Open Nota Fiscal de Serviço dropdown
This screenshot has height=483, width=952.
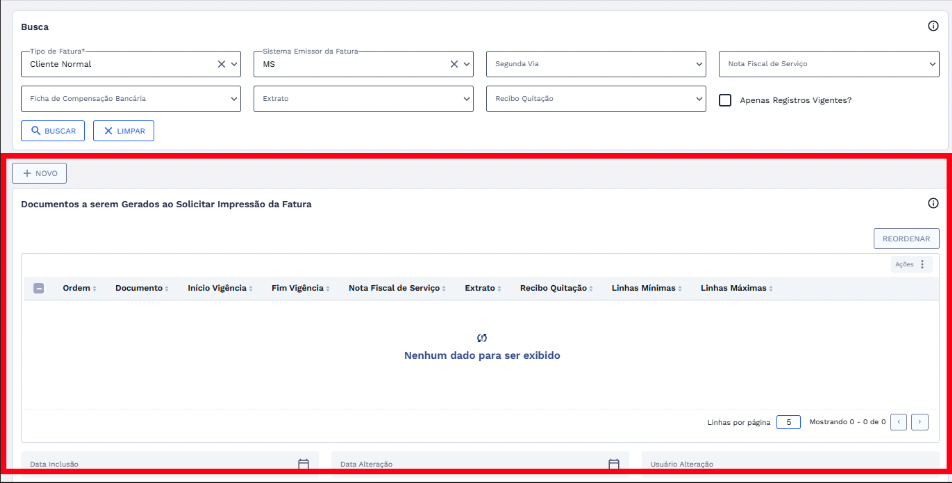[x=932, y=64]
